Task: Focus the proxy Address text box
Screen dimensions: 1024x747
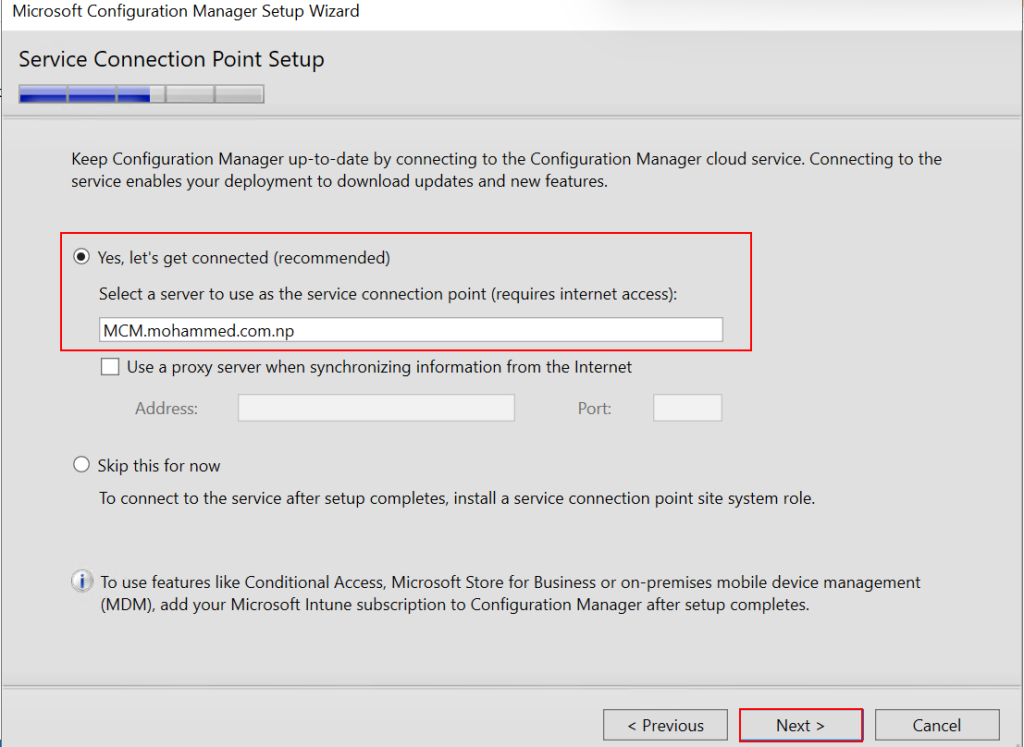Action: click(376, 408)
